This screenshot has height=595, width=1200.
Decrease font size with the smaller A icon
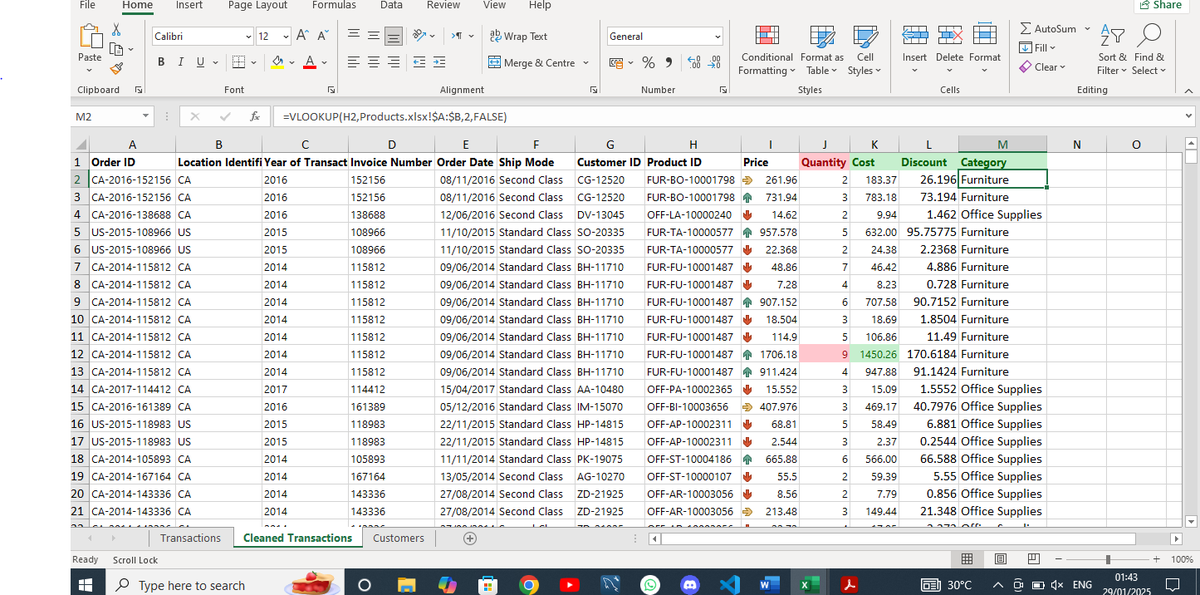click(x=323, y=37)
